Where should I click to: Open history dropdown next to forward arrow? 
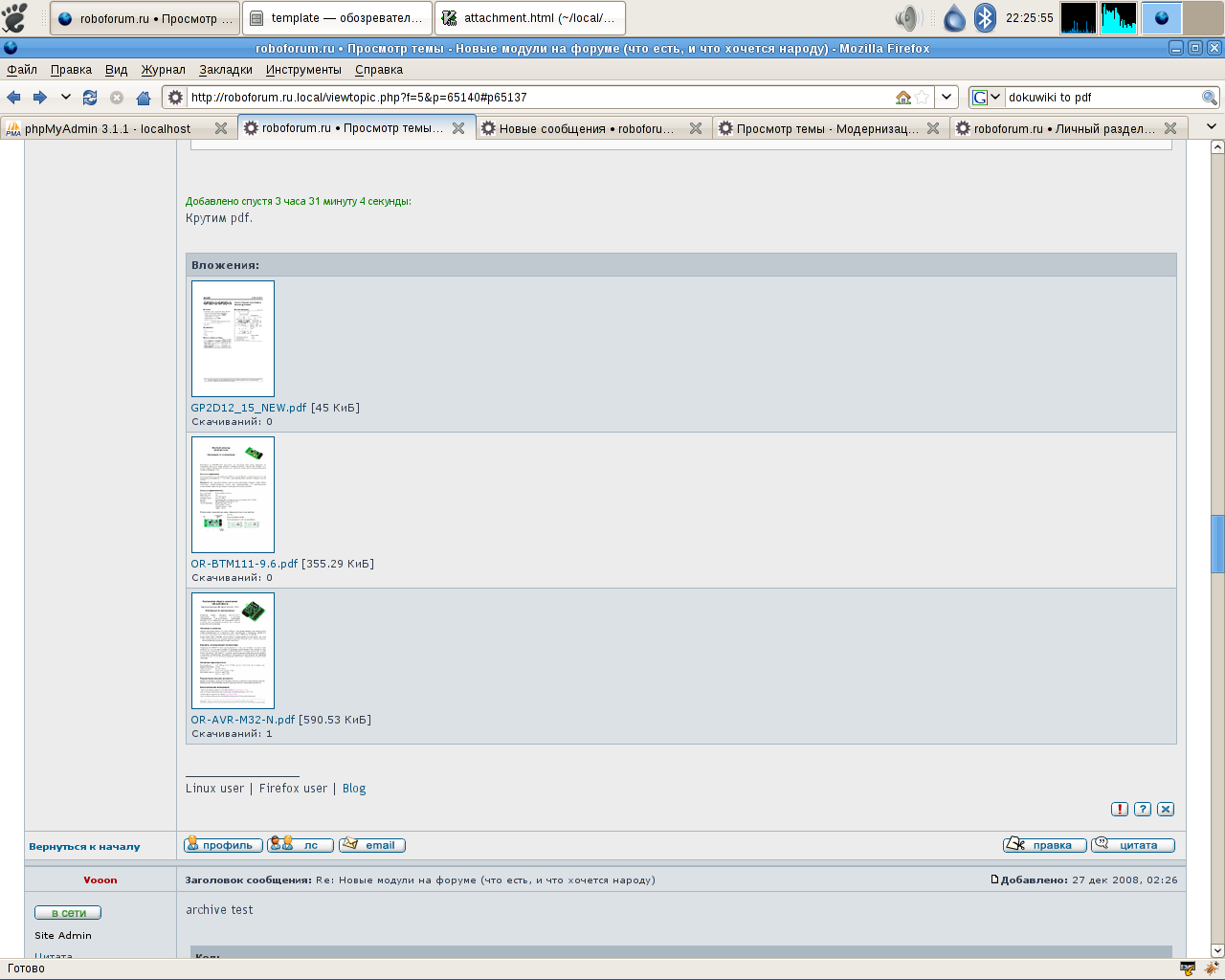click(65, 98)
